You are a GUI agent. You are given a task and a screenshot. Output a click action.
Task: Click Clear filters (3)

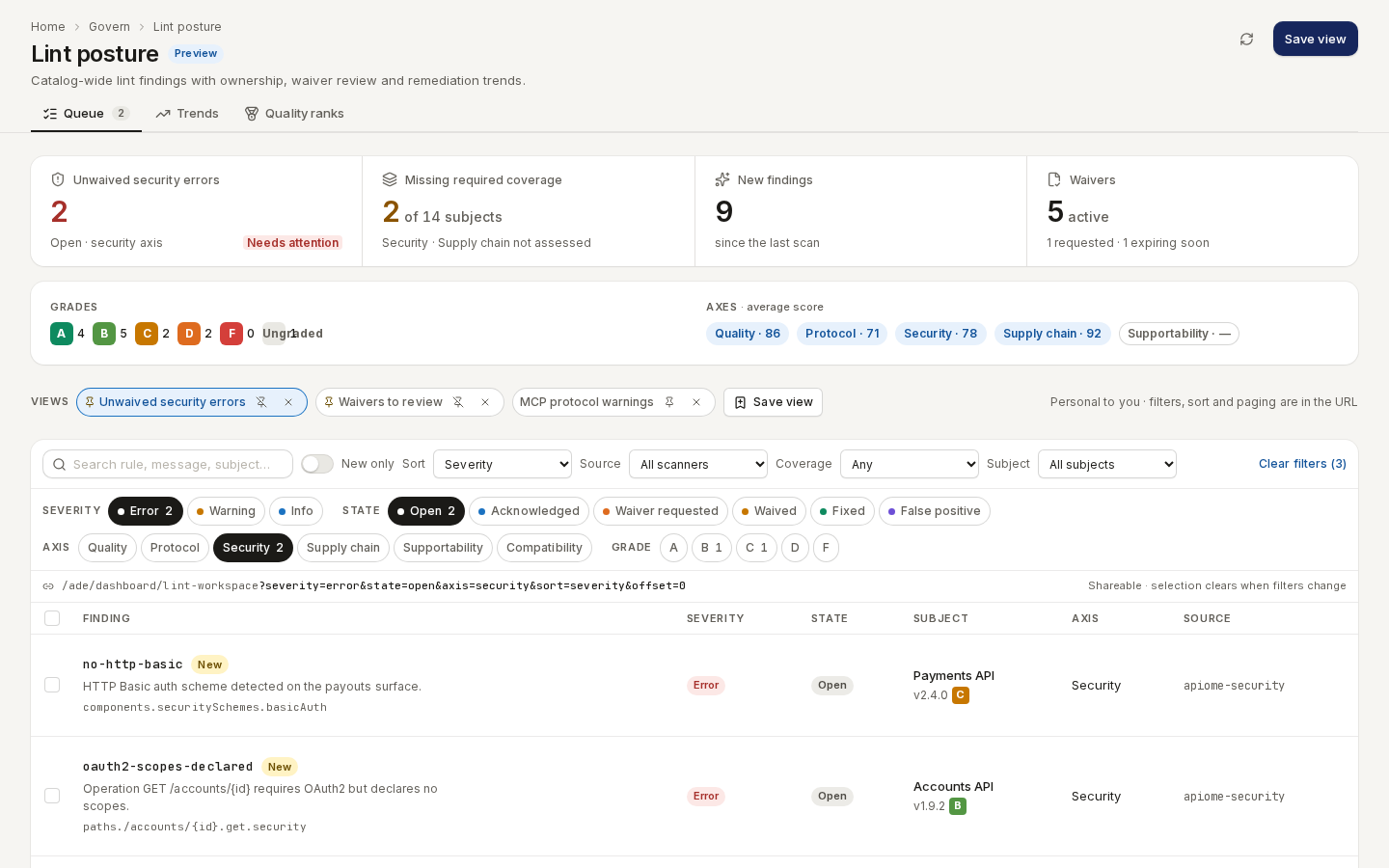(1302, 464)
